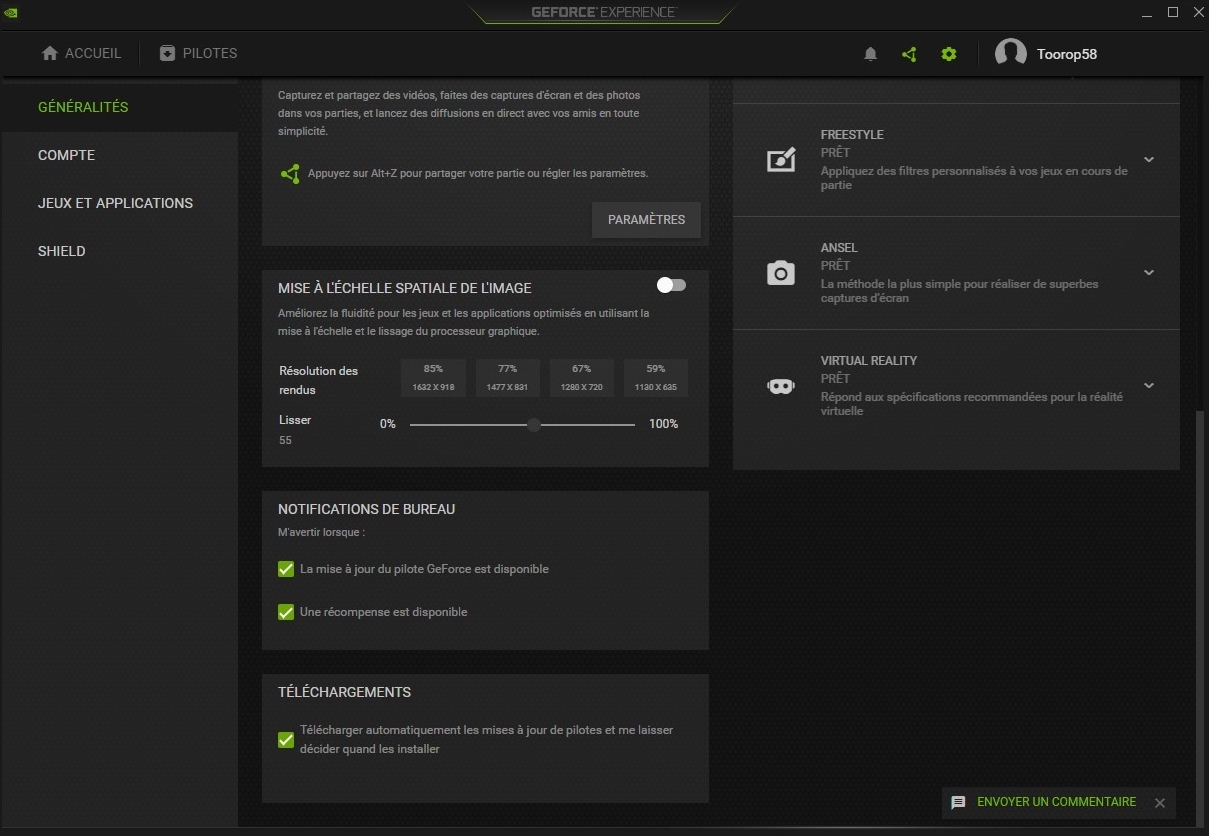This screenshot has width=1209, height=836.
Task: Click the Virtual Reality headset icon
Action: [781, 386]
